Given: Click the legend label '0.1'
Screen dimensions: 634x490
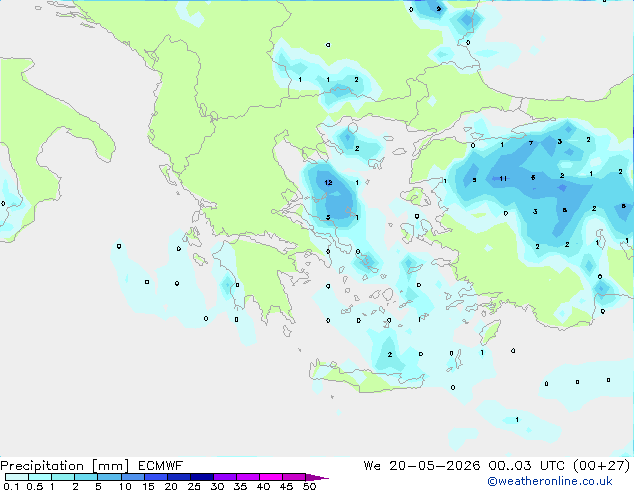Looking at the screenshot, I should coord(11,486).
